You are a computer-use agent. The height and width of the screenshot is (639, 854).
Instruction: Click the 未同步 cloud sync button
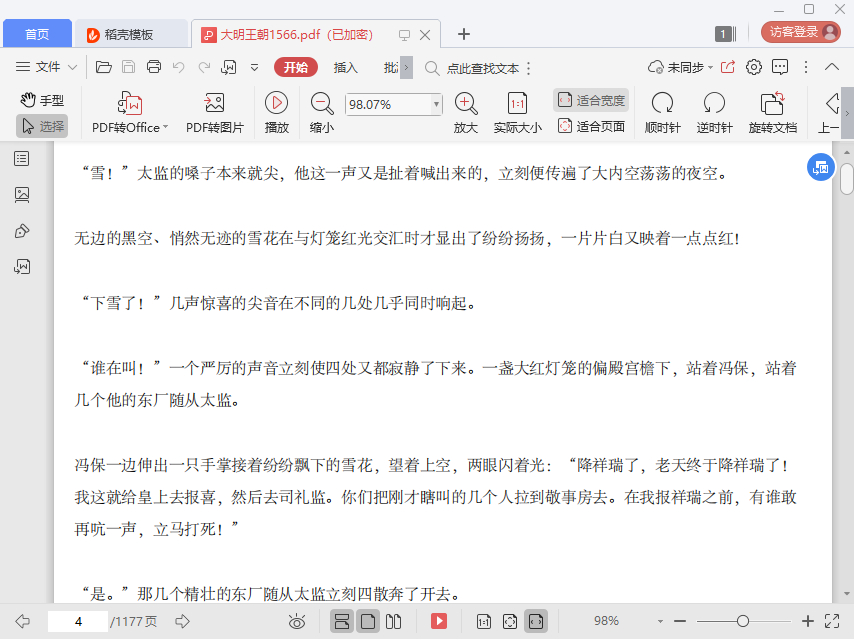coord(675,68)
